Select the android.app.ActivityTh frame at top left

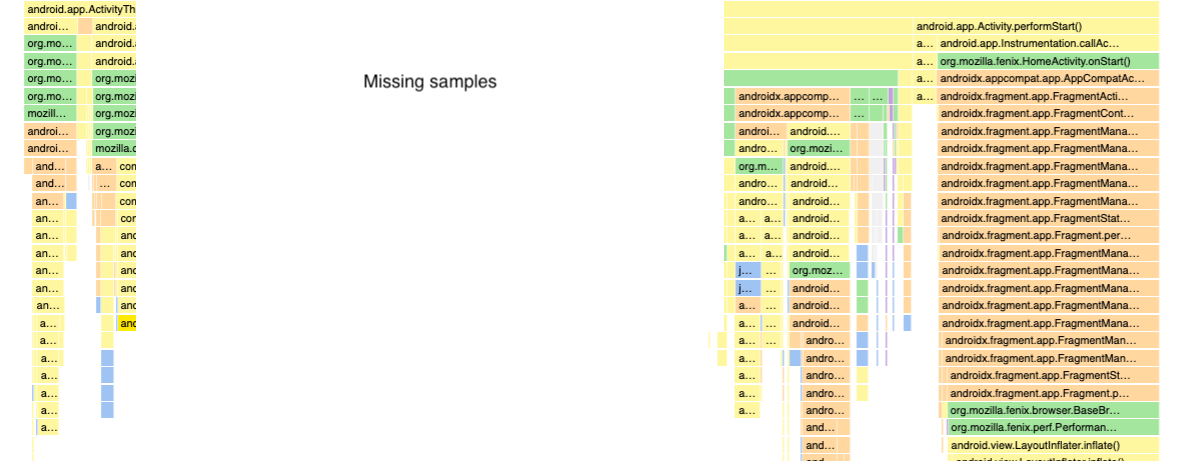coord(81,9)
